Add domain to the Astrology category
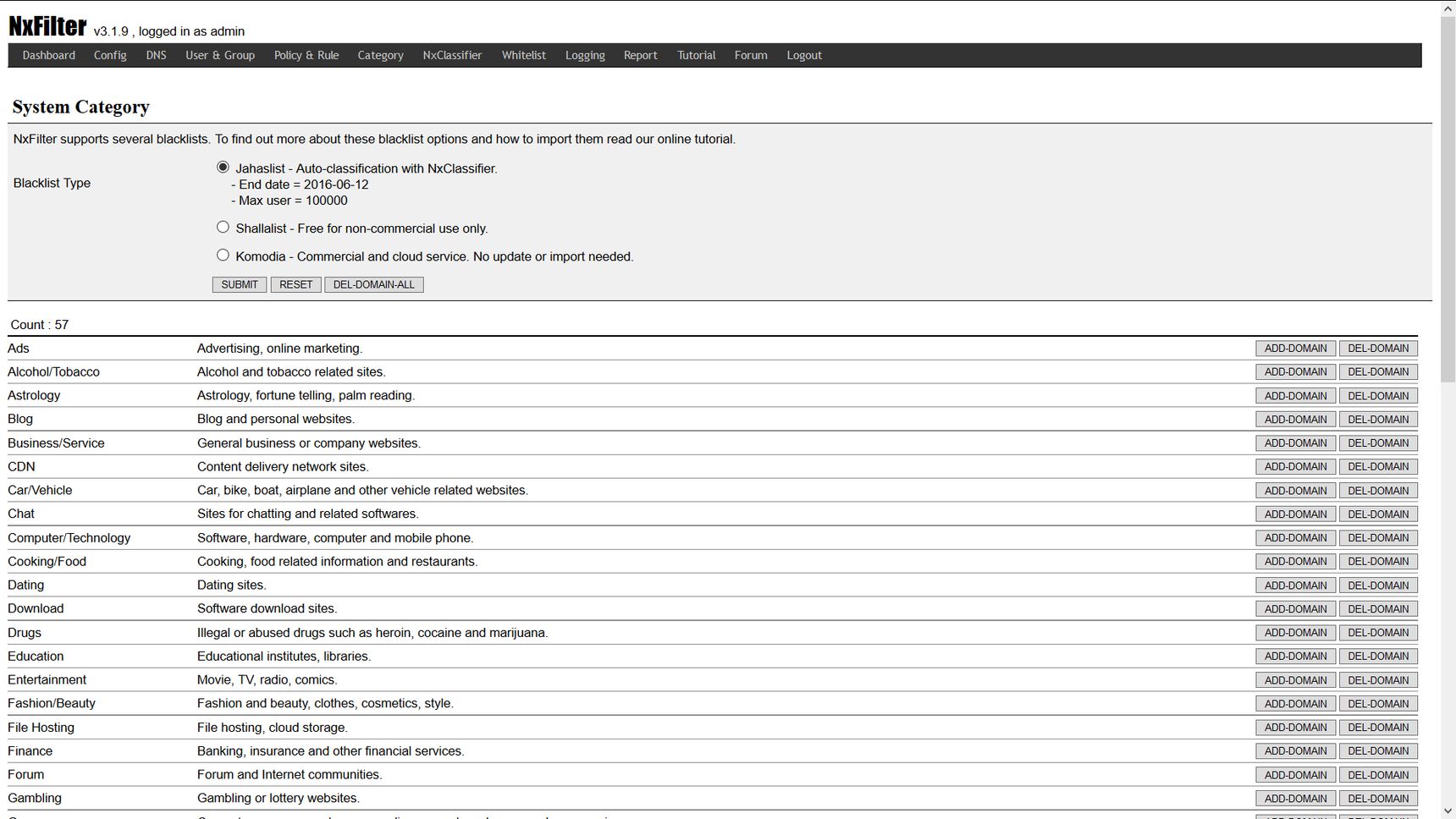 click(1295, 396)
